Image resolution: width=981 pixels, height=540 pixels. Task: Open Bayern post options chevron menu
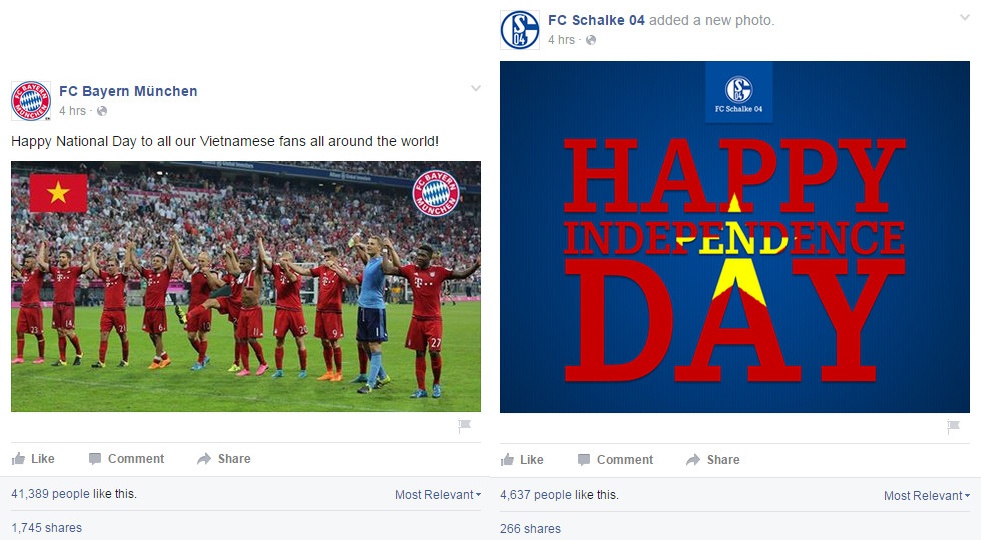[x=476, y=89]
